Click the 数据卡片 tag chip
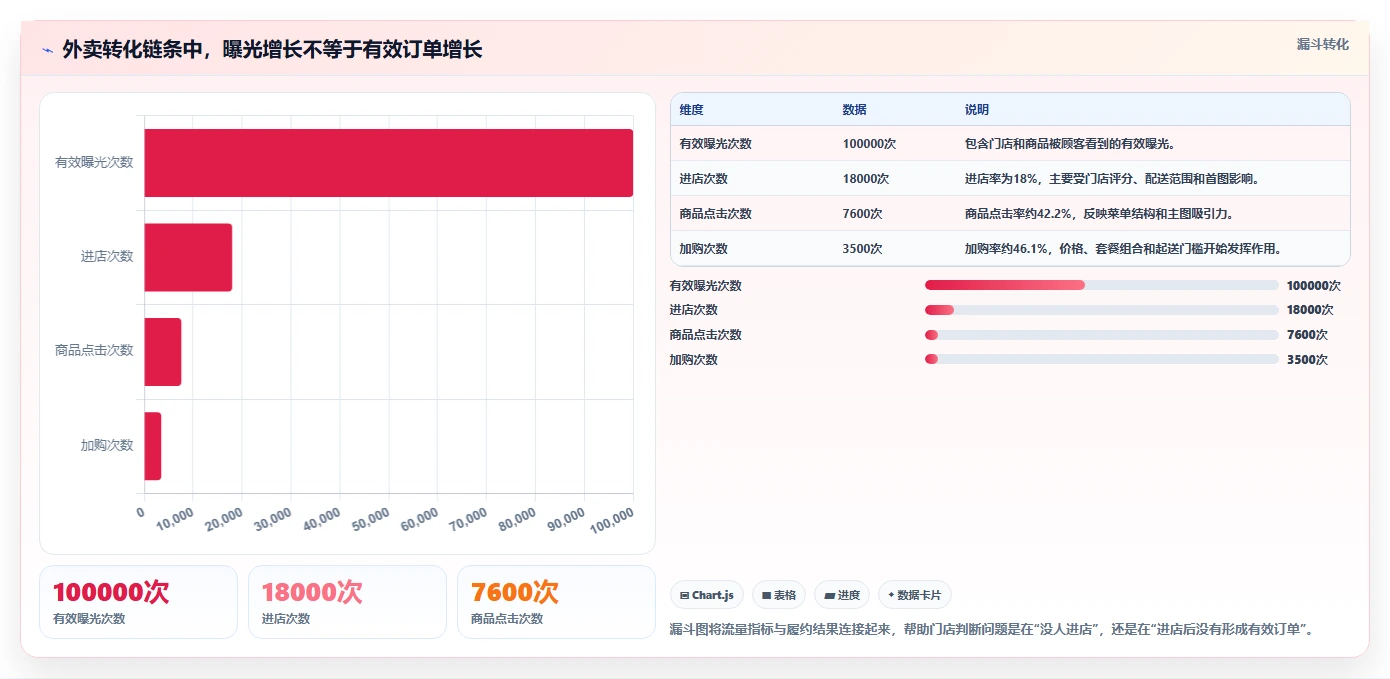Image resolution: width=1390 pixels, height=679 pixels. point(914,595)
